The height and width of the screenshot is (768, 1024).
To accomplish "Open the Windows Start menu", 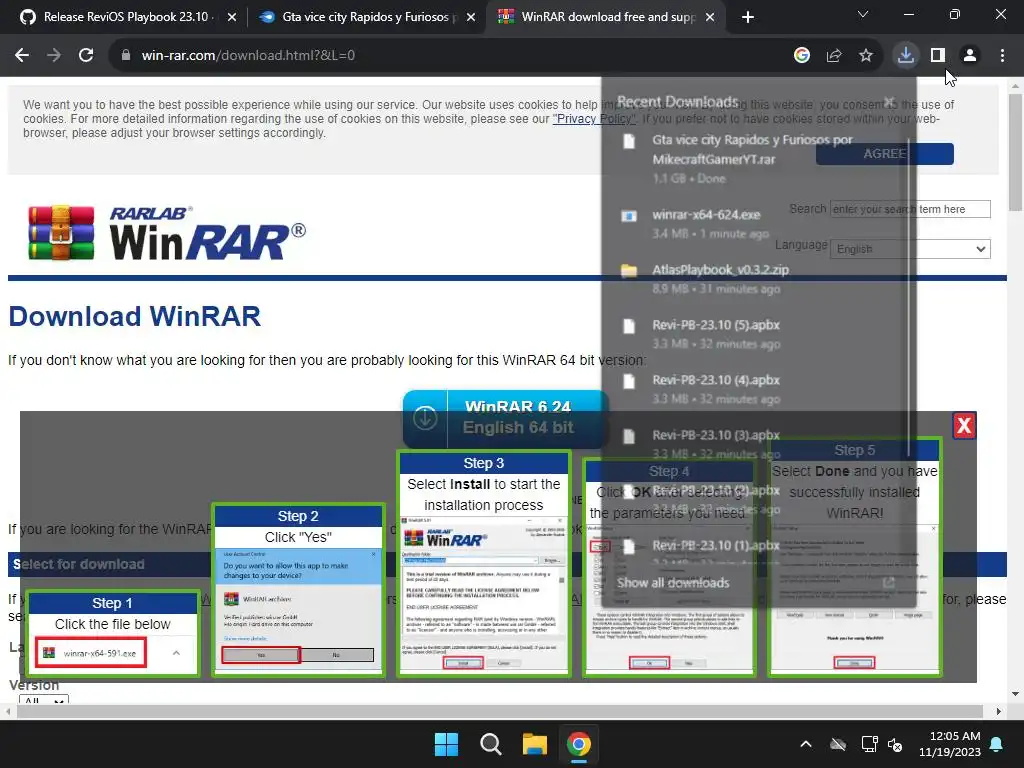I will [x=447, y=744].
